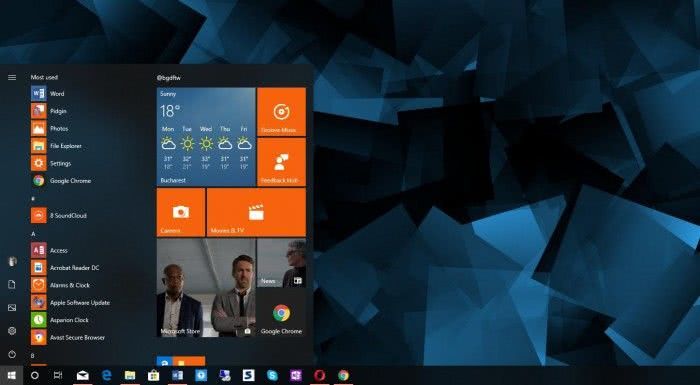Image resolution: width=700 pixels, height=385 pixels.
Task: Launch the Camera tile
Action: coord(181,212)
